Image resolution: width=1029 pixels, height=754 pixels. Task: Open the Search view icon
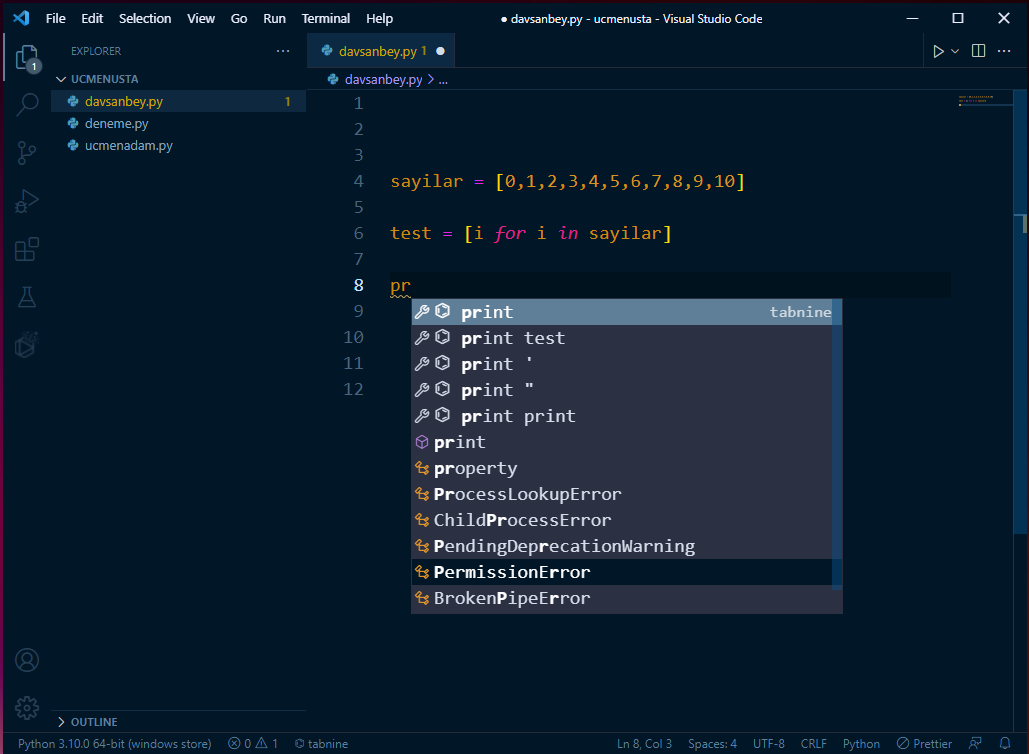(x=27, y=104)
